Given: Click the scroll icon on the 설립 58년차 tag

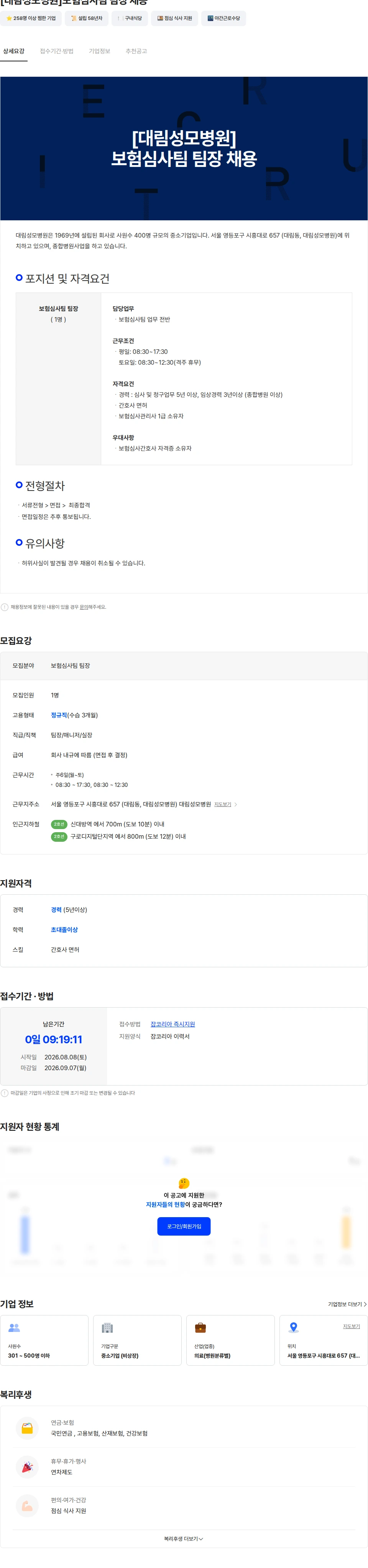Looking at the screenshot, I should [74, 18].
